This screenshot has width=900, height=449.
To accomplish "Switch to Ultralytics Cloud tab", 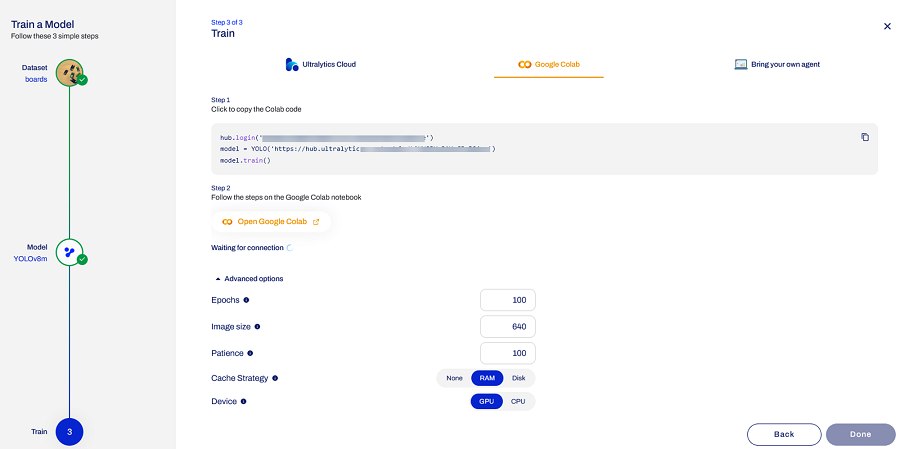I will coord(321,64).
